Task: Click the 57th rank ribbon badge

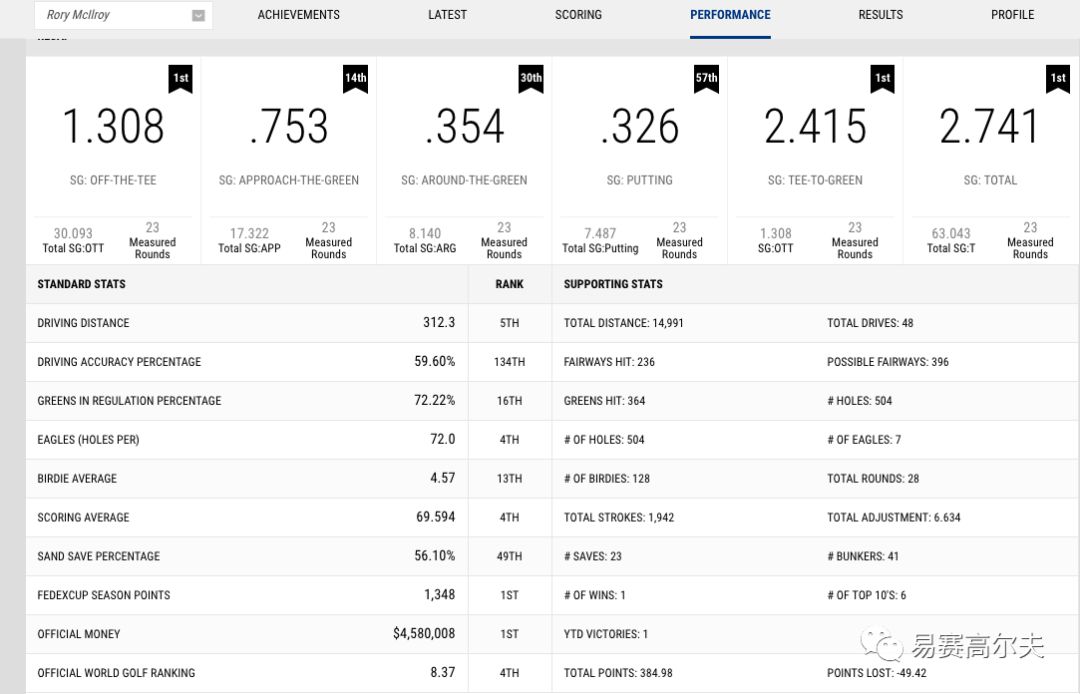Action: point(706,78)
